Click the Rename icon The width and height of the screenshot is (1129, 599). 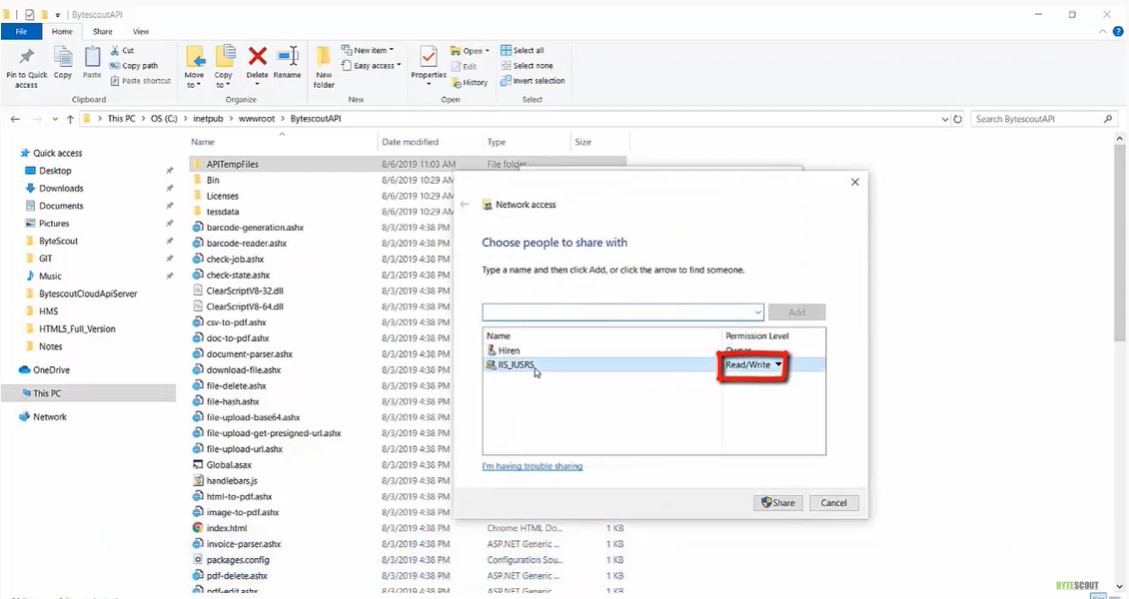click(x=287, y=56)
